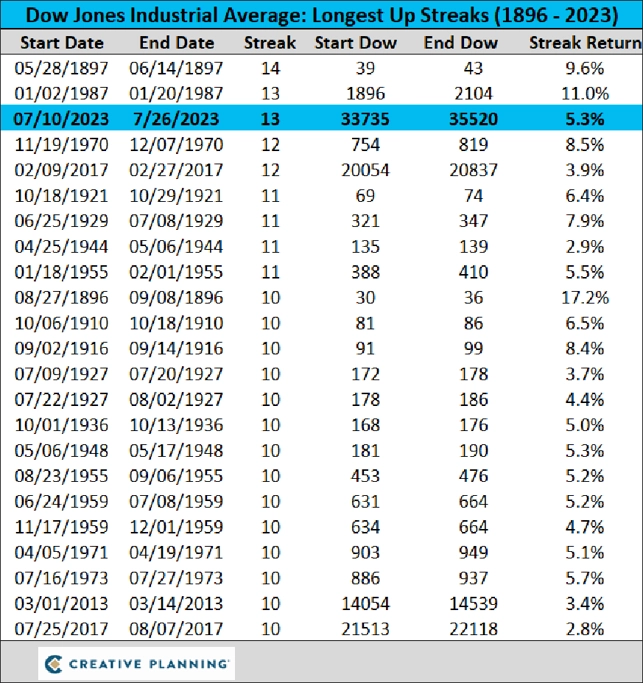643x683 pixels.
Task: Click the Streak column header
Action: pyautogui.click(x=270, y=43)
